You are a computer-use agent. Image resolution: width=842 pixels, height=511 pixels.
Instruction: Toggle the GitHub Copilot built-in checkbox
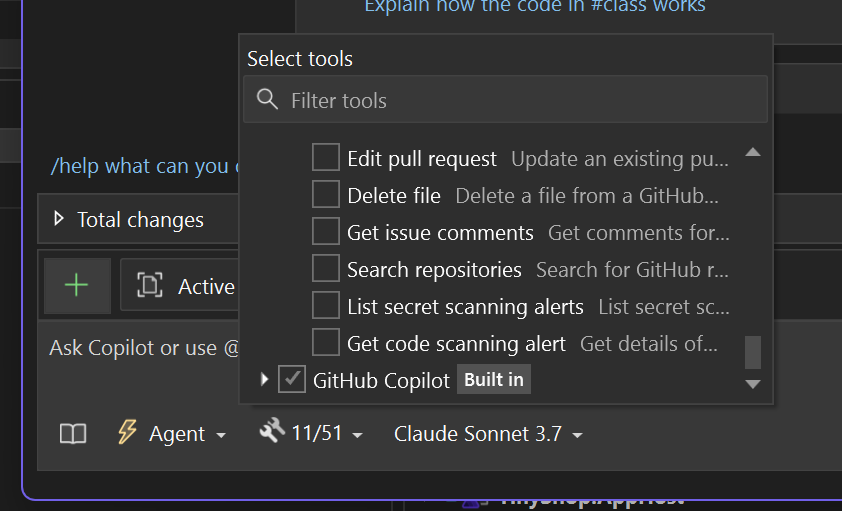click(292, 380)
